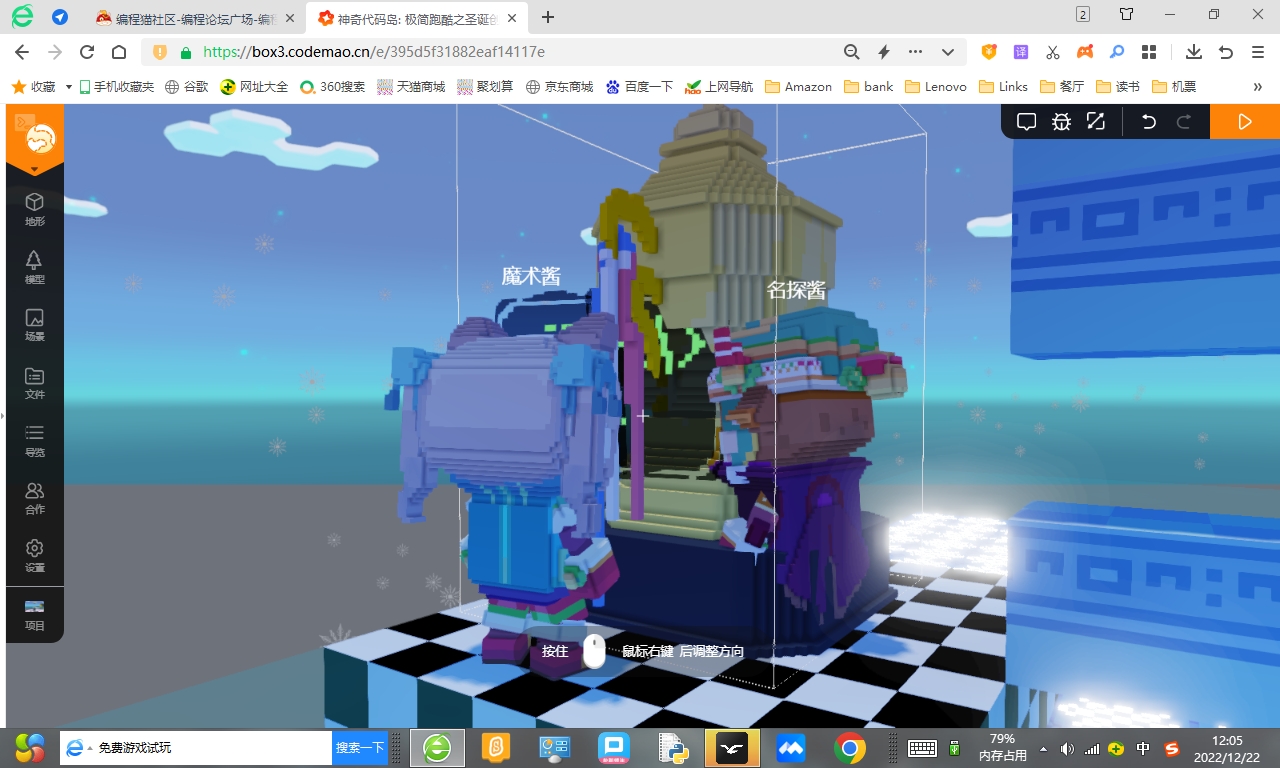Open the 网址大全 bookmark
1280x768 pixels.
point(254,87)
